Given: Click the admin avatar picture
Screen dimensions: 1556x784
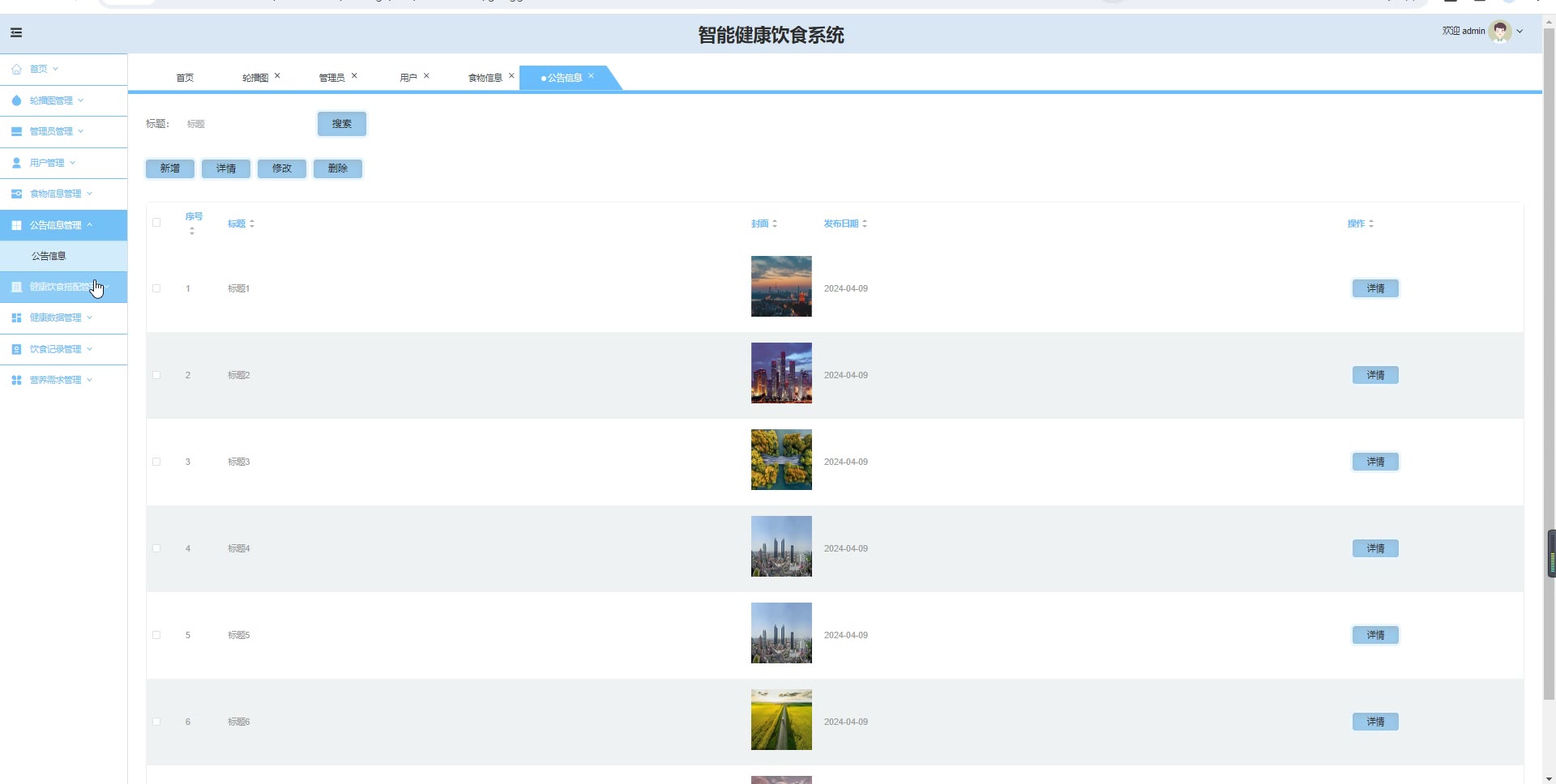Looking at the screenshot, I should tap(1500, 32).
